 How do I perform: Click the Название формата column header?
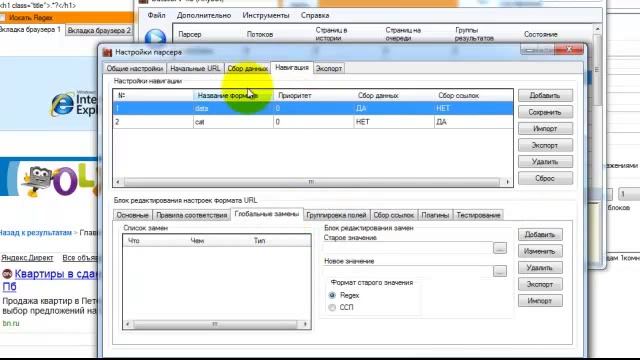click(x=233, y=96)
